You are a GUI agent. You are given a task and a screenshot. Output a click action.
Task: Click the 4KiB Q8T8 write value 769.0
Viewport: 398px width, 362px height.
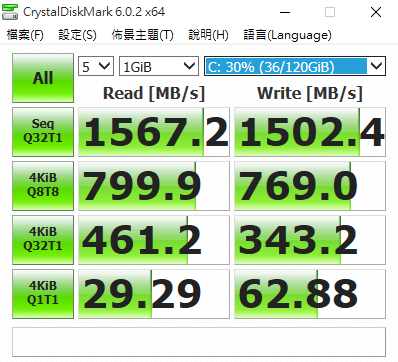click(x=310, y=186)
